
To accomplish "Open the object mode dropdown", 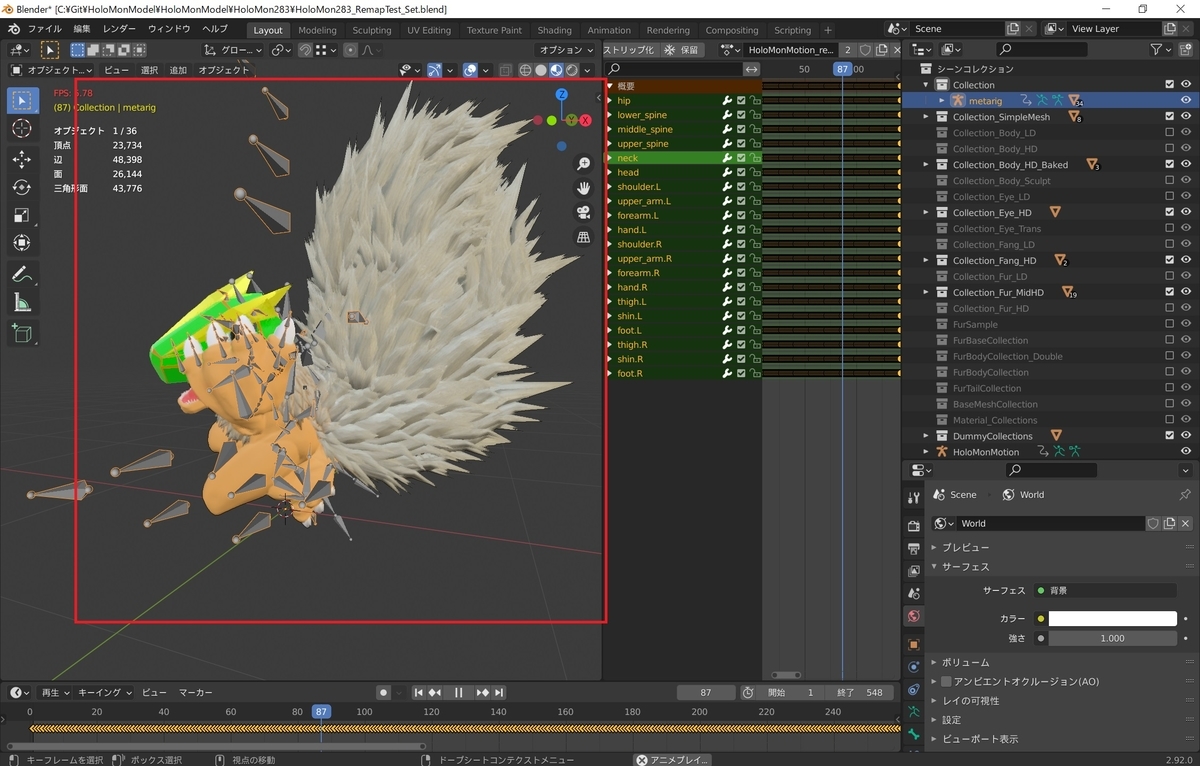I will [51, 70].
